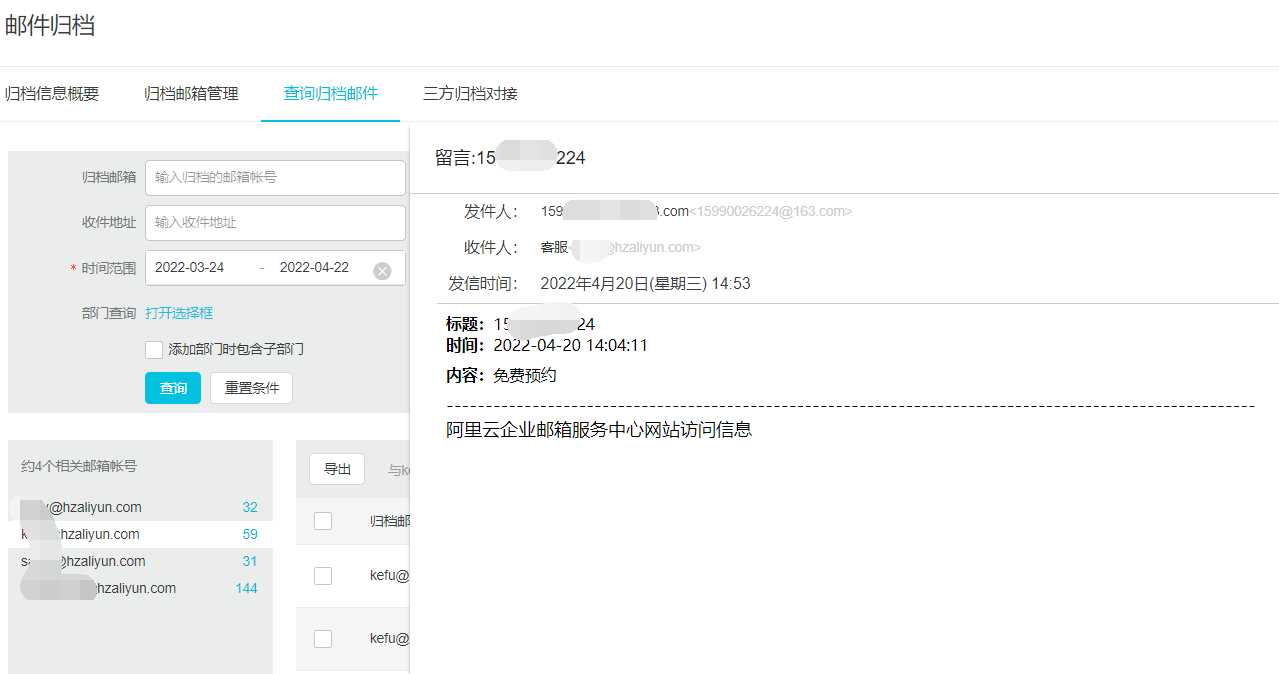
Task: Check the second kefu@ mail row checkbox
Action: coord(323,638)
